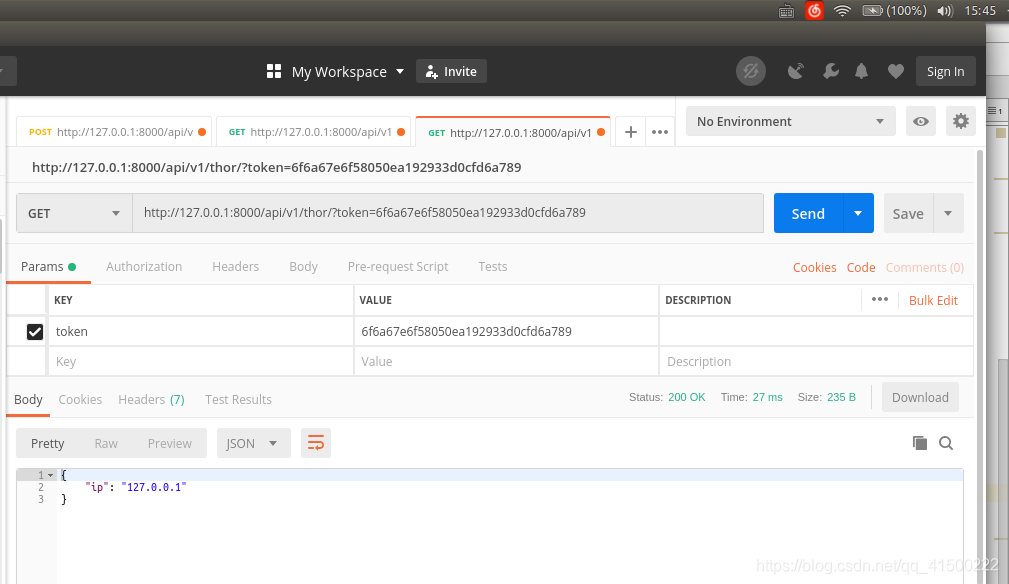Open manage environments gear icon
Screen dimensions: 1009x584
[x=961, y=121]
